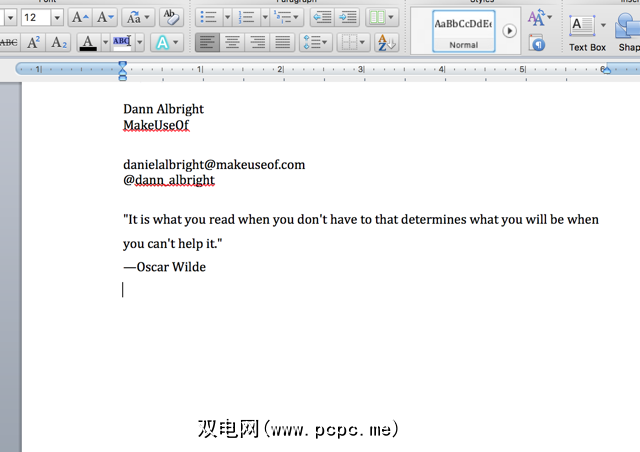Click the quote line starting "It is what"
Viewport: 640px width, 452px height.
tap(361, 220)
